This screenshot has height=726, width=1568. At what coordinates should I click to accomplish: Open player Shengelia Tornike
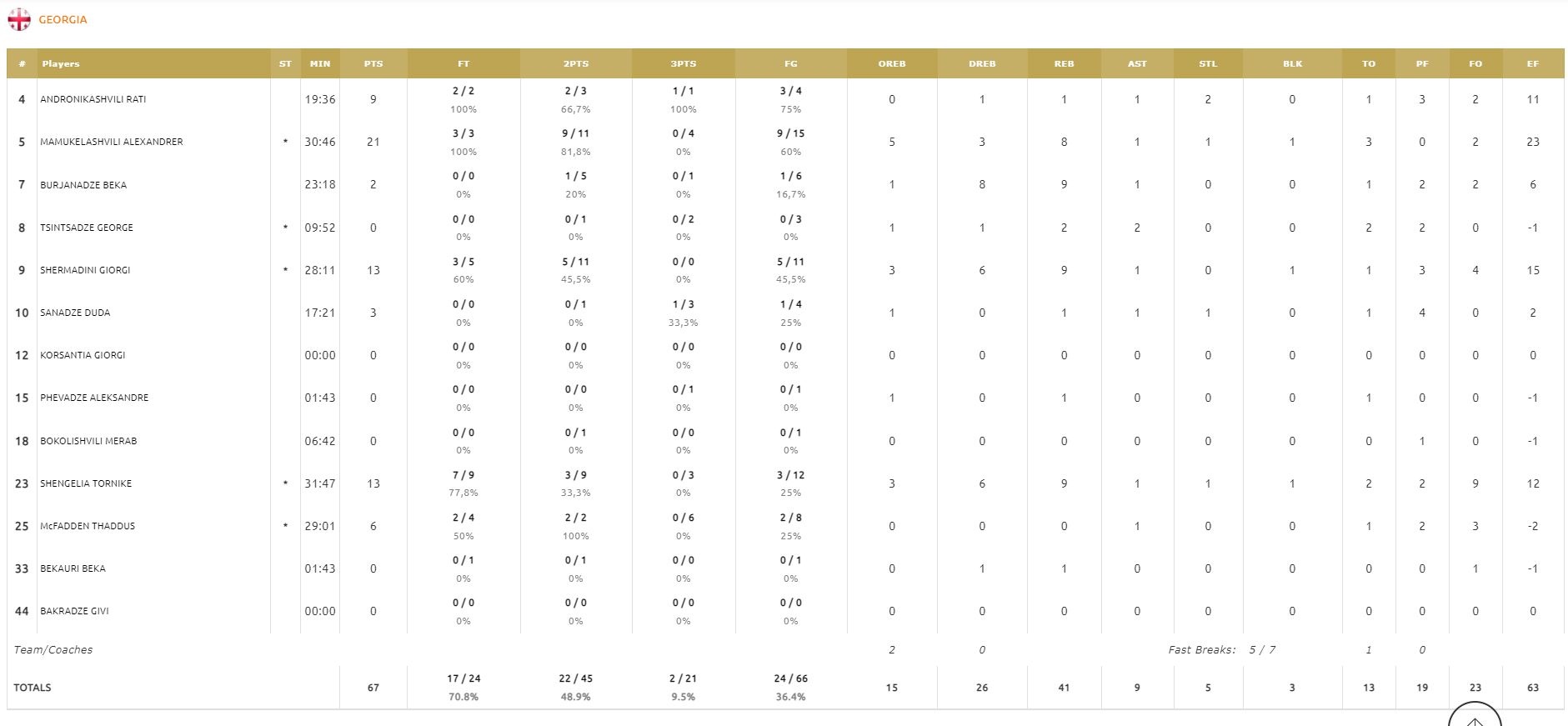(x=86, y=483)
